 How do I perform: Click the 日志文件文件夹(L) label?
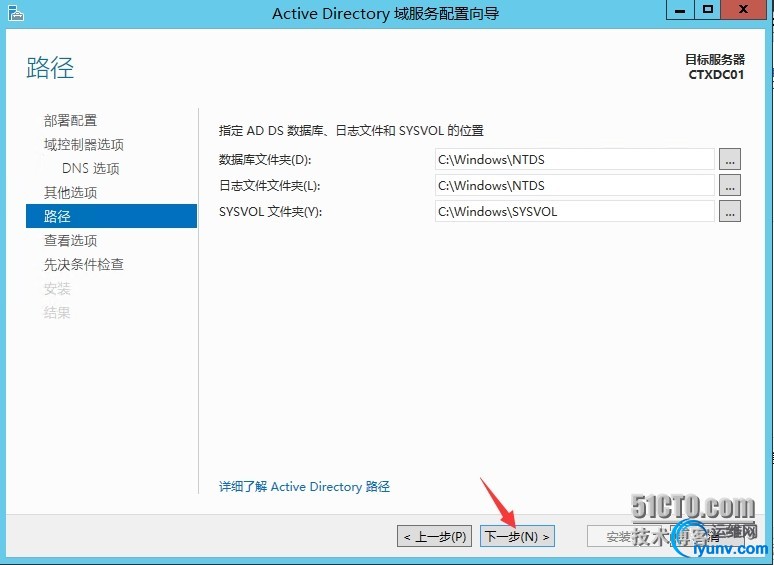tap(270, 186)
